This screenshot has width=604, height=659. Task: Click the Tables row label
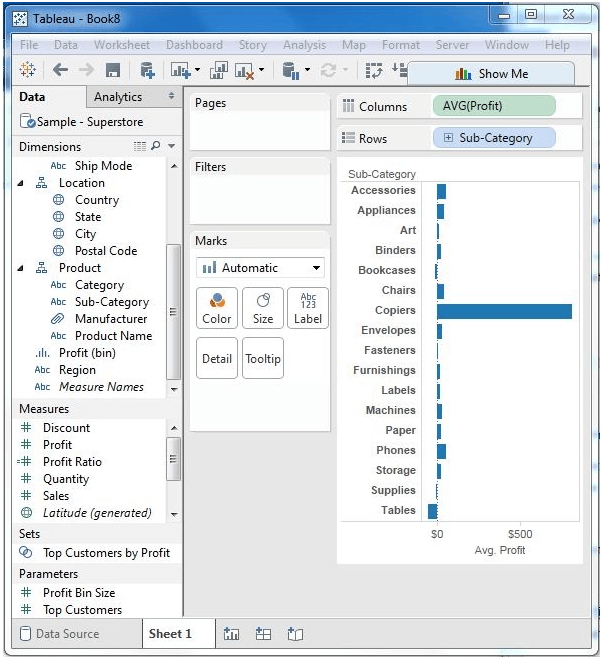(398, 510)
